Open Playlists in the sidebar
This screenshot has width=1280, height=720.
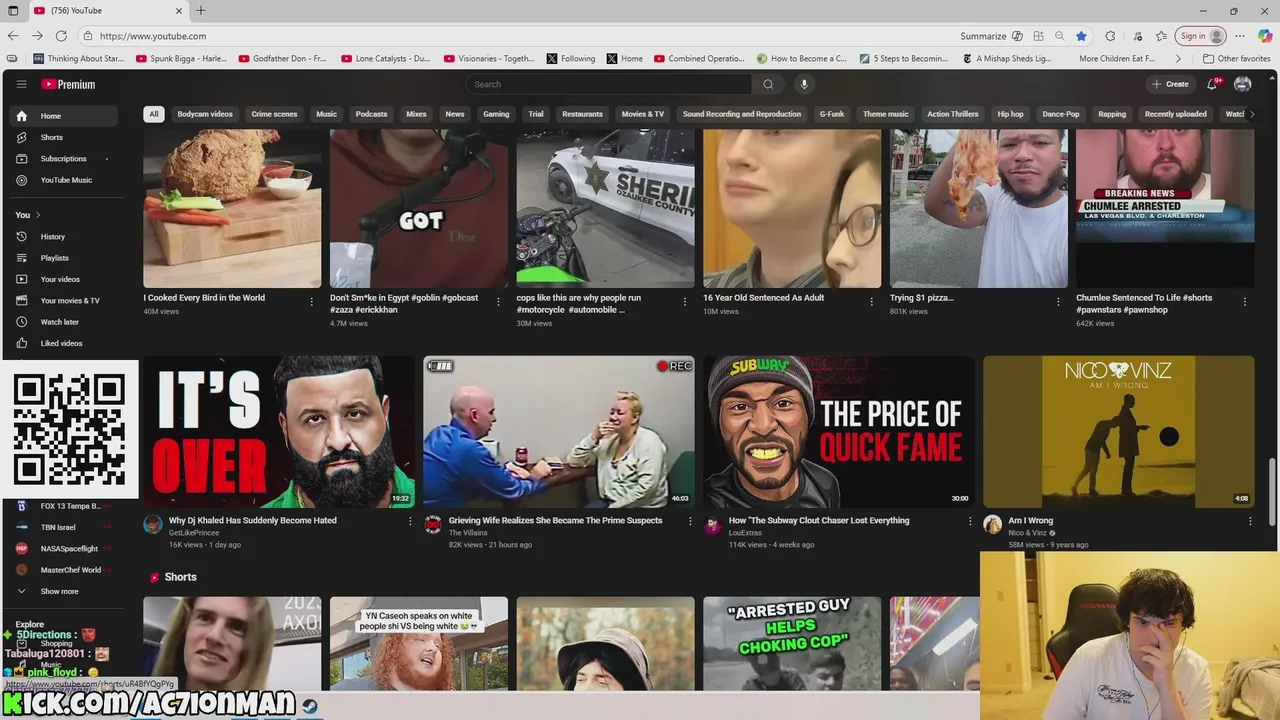pyautogui.click(x=64, y=258)
